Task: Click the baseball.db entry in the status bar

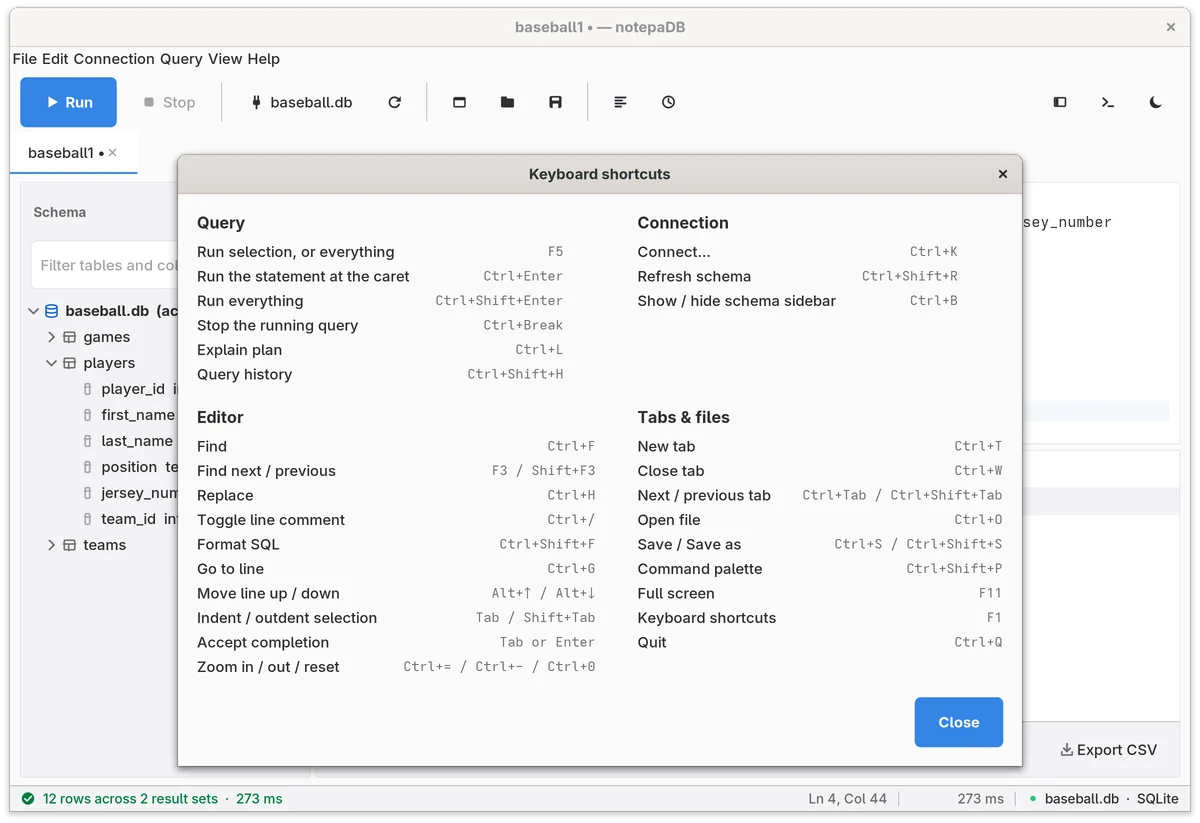Action: pyautogui.click(x=1081, y=799)
